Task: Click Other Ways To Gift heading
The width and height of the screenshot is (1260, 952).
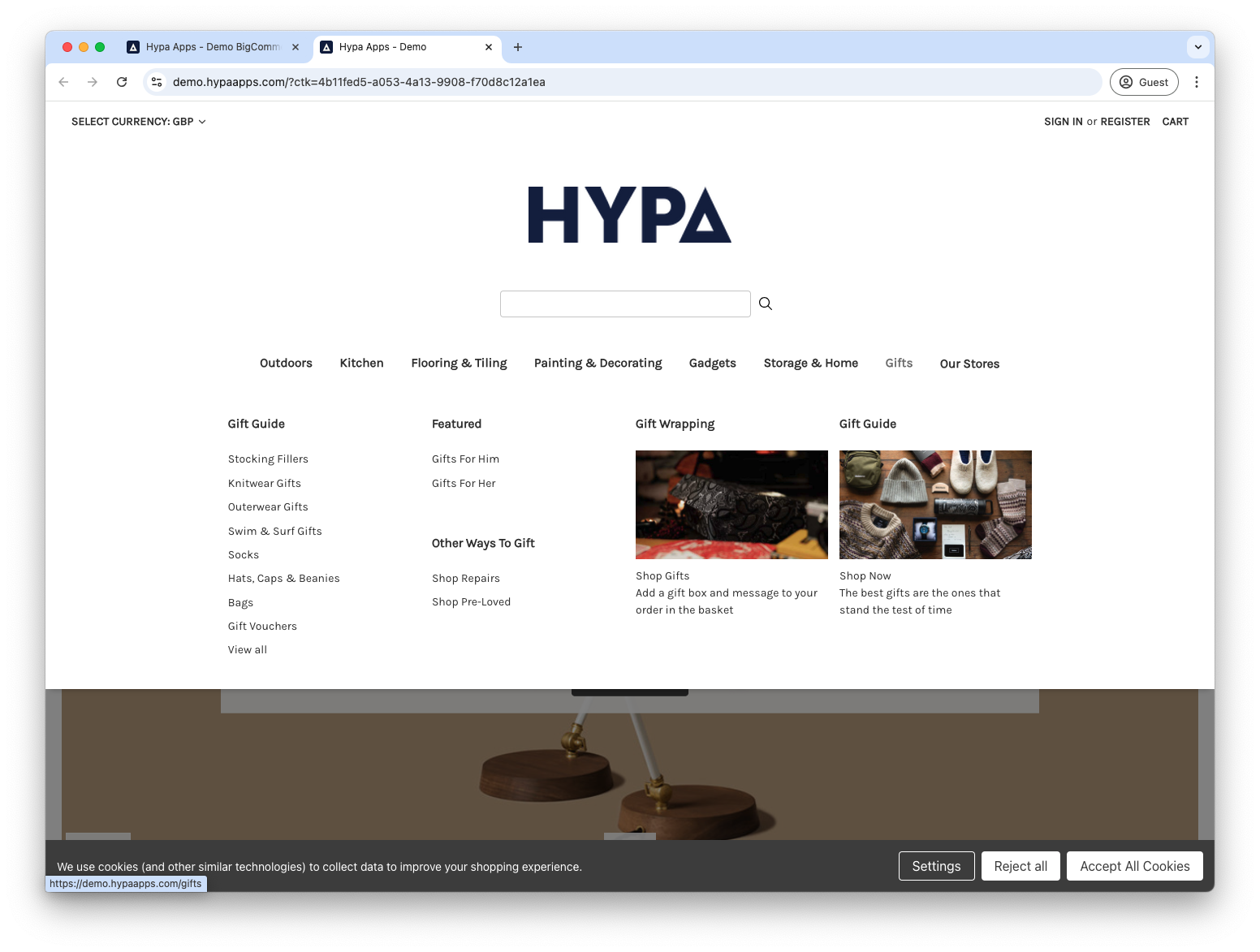Action: pos(483,543)
